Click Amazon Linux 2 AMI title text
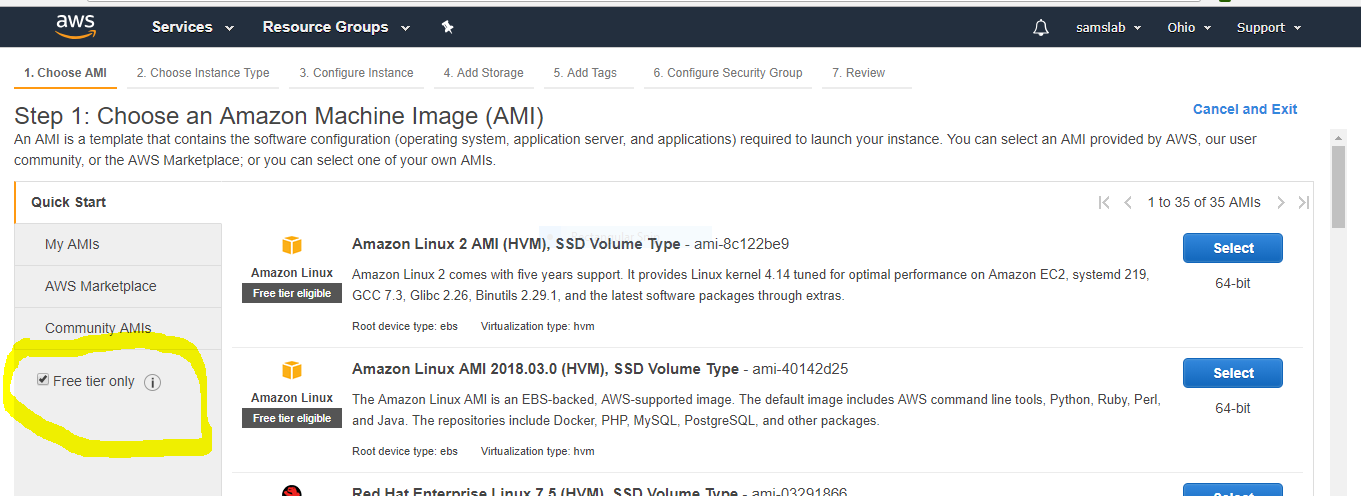 (517, 244)
